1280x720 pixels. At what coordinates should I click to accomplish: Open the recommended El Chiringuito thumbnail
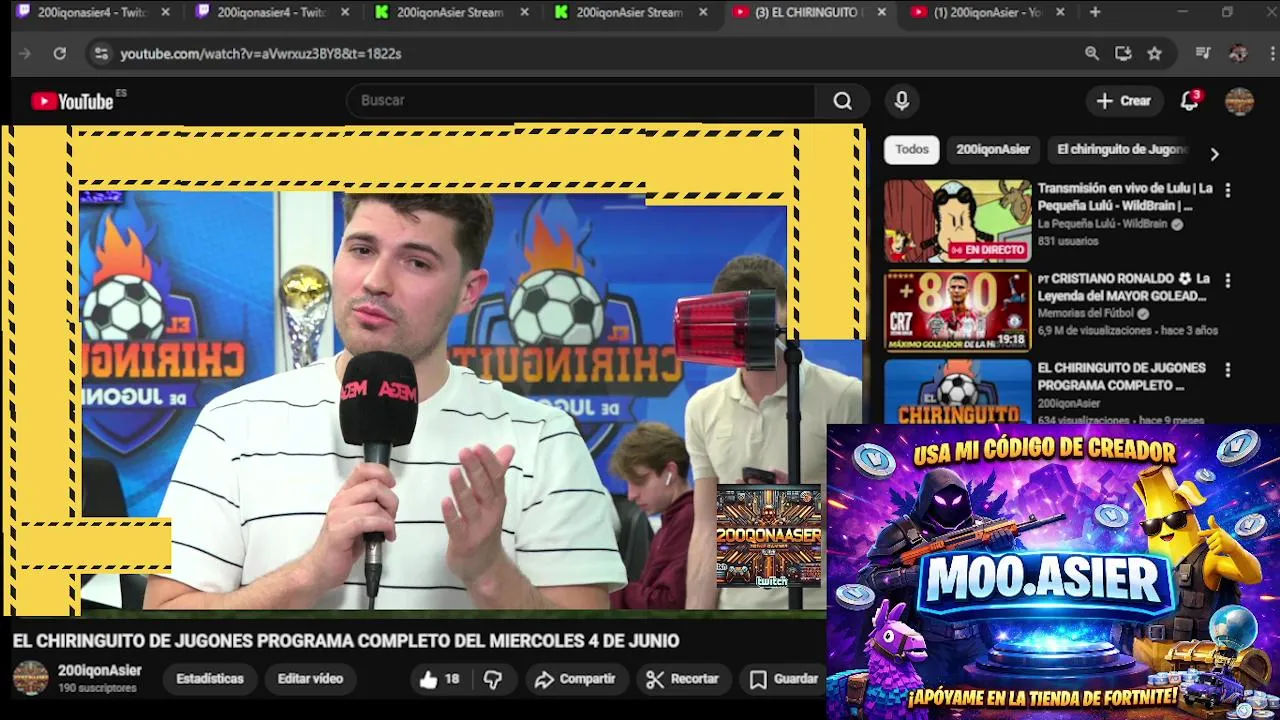[x=957, y=392]
